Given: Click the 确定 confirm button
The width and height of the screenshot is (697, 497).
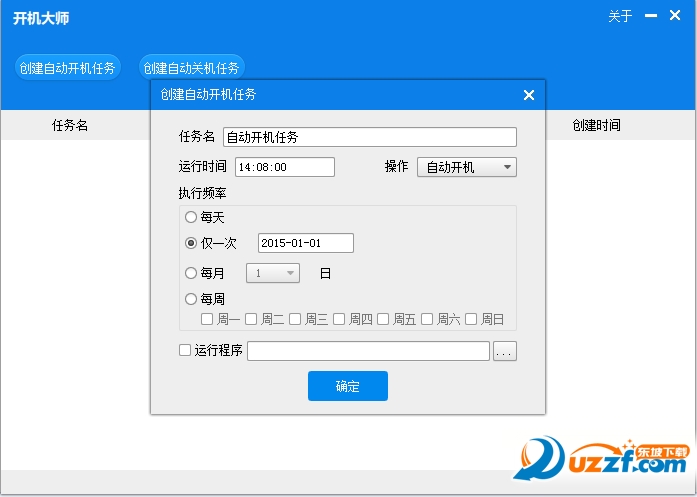Looking at the screenshot, I should tap(348, 386).
